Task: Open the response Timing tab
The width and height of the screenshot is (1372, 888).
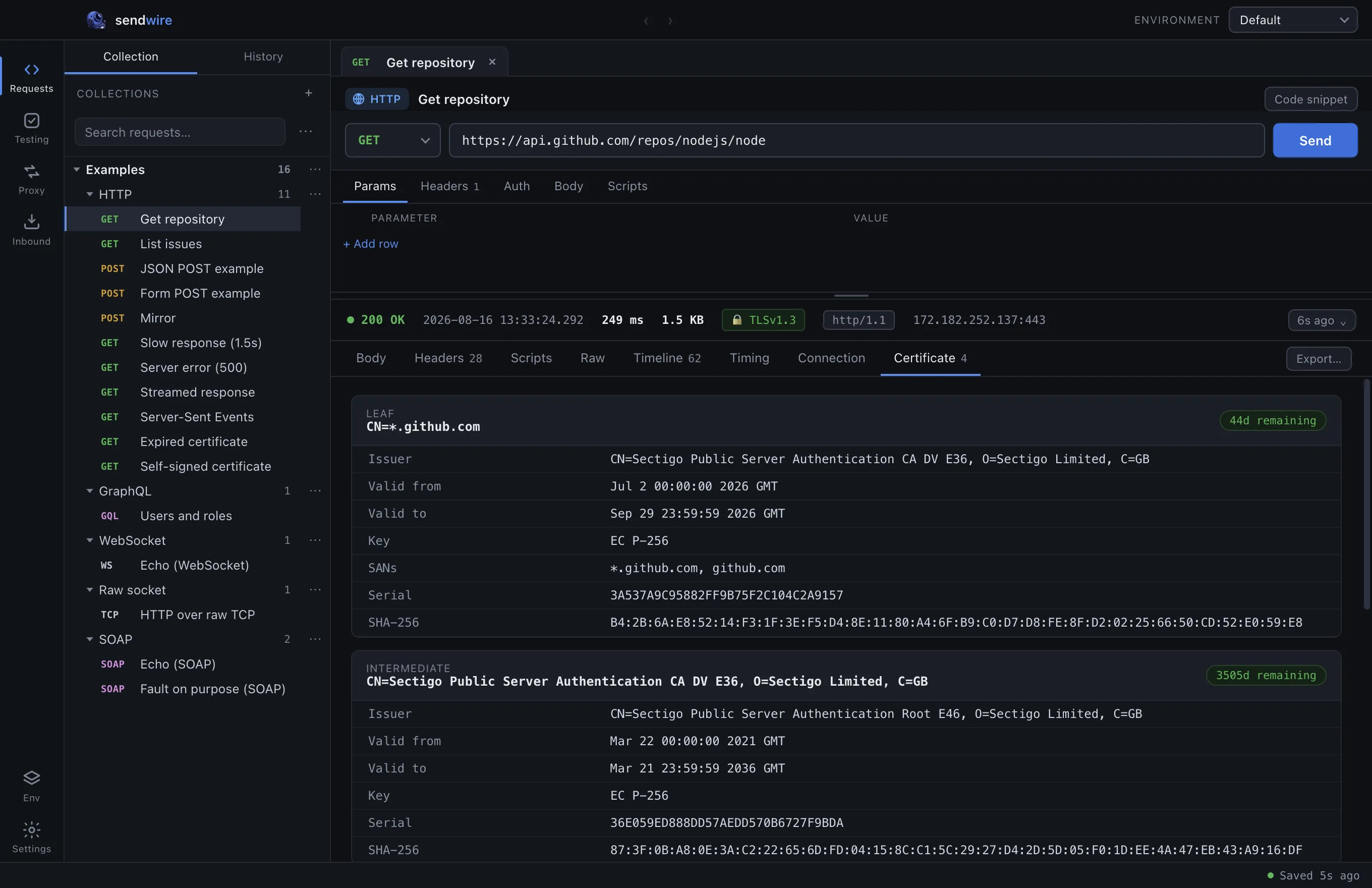Action: (750, 358)
